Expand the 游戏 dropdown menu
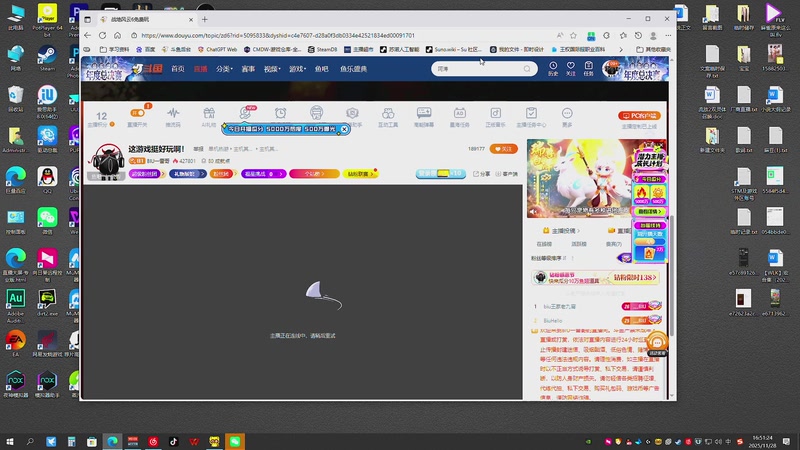Viewport: 800px width, 450px height. pyautogui.click(x=297, y=69)
